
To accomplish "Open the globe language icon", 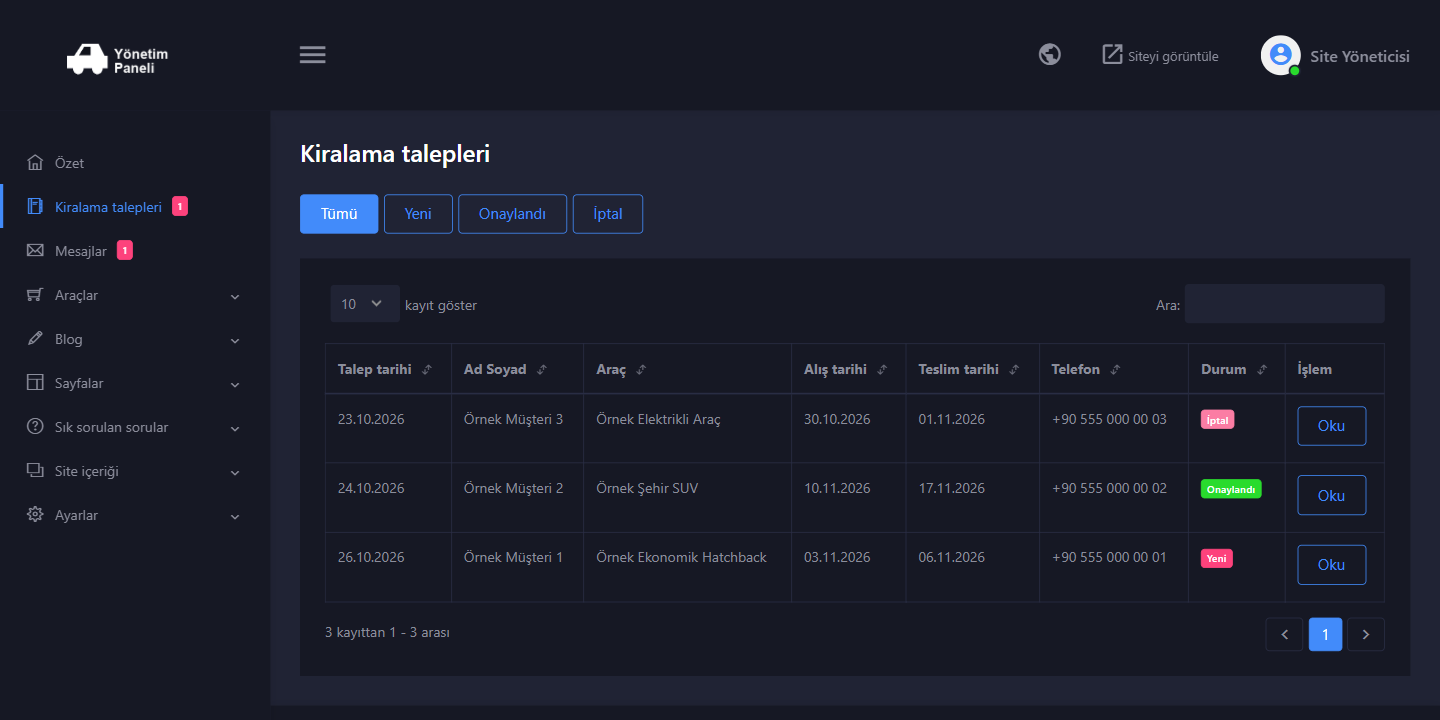I will pos(1050,54).
